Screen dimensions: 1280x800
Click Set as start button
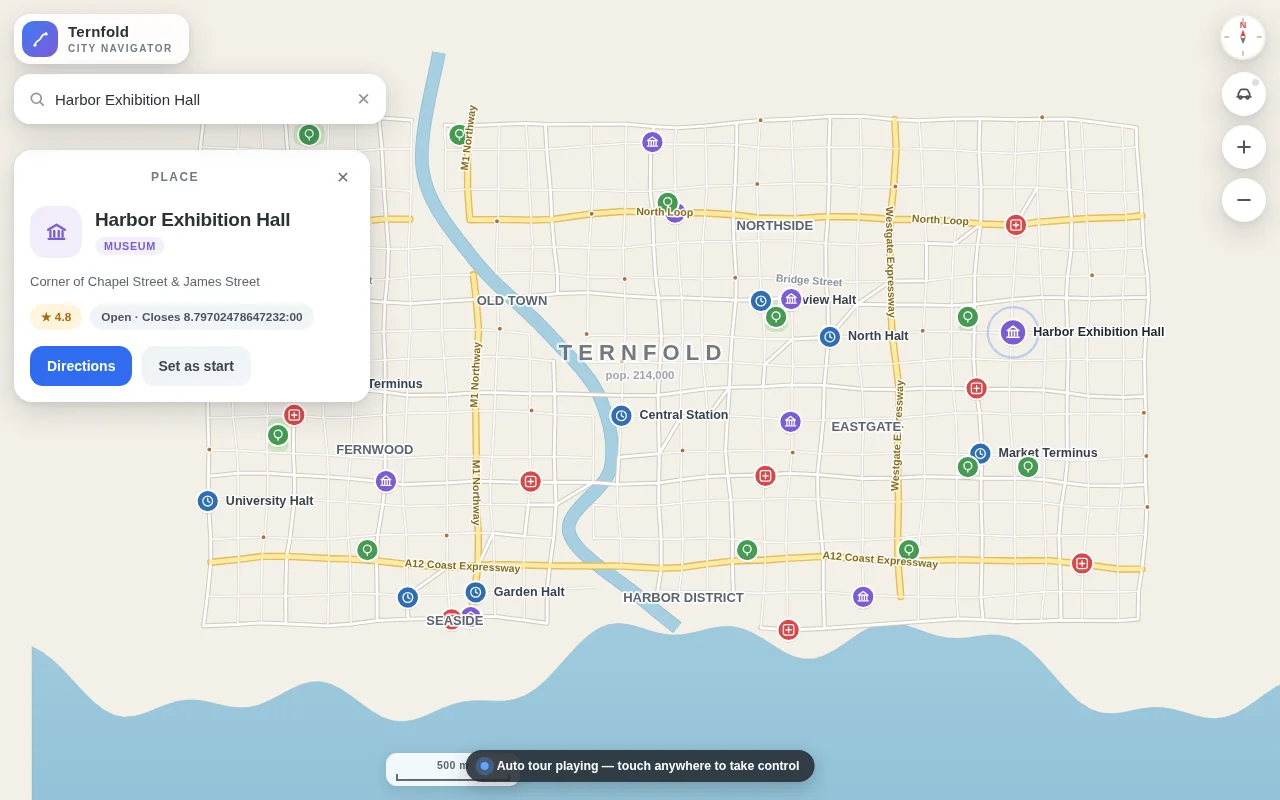coord(196,366)
